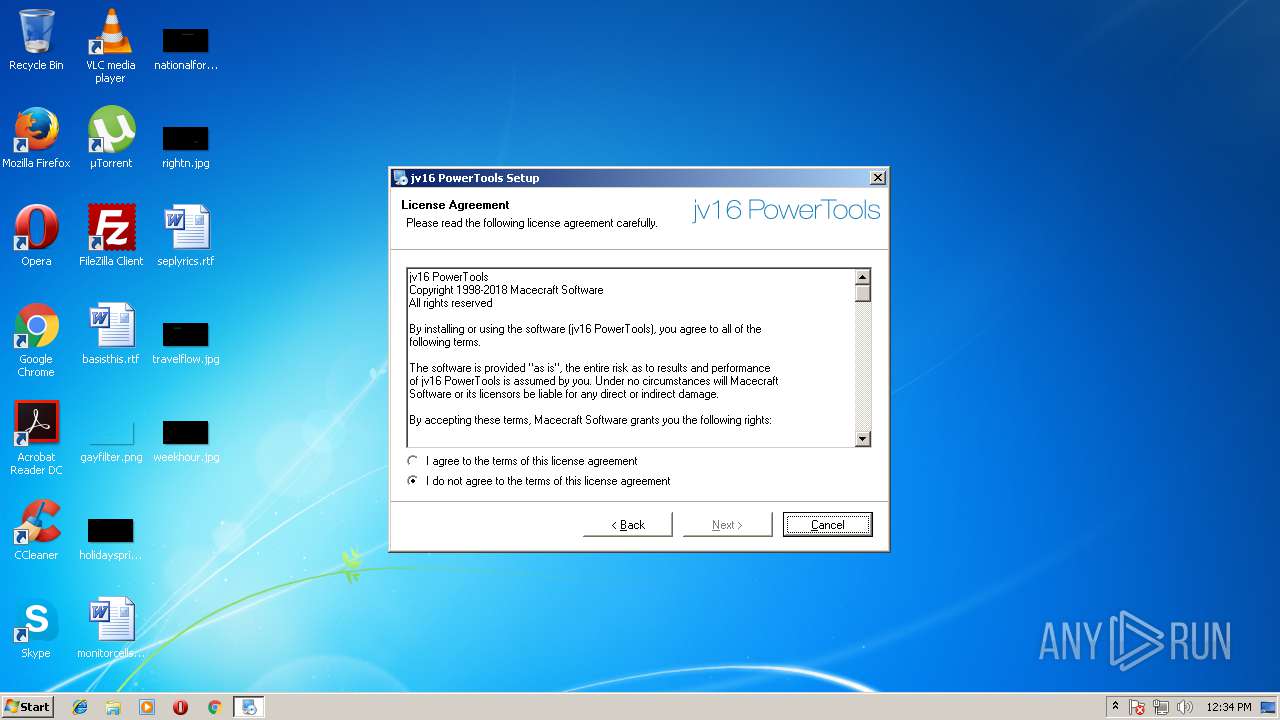Screen dimensions: 1280x720
Task: Click the Show desktop button
Action: [1270, 707]
